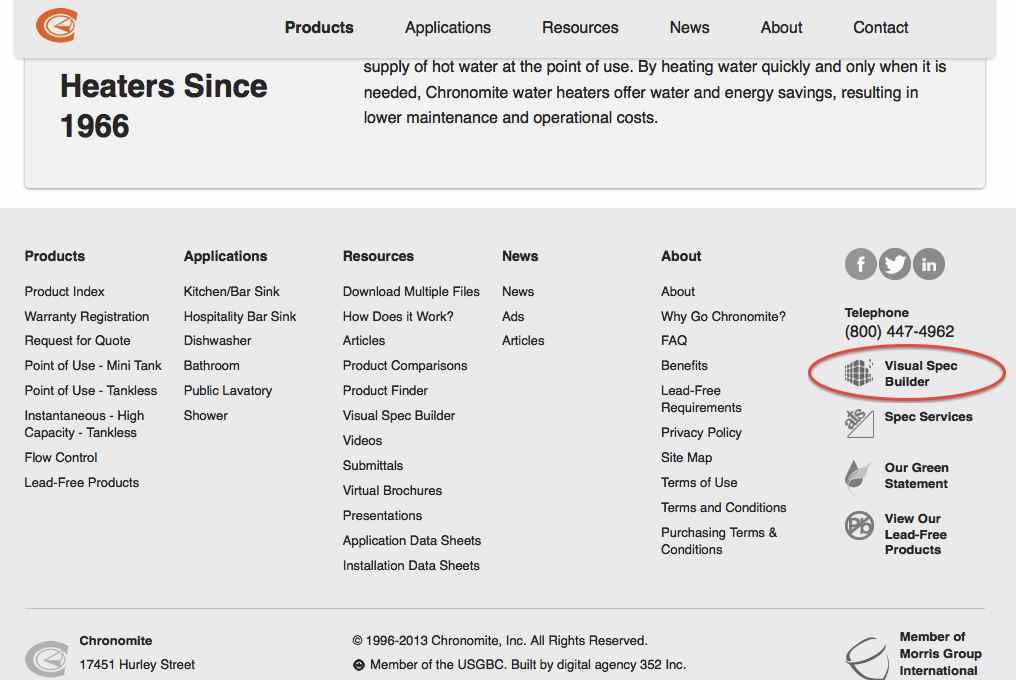The height and width of the screenshot is (680, 1016).
Task: Open Lead-Free Requirements link
Action: (x=701, y=399)
